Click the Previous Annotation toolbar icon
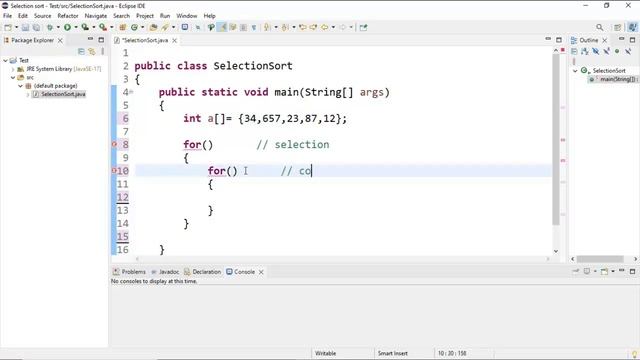640x360 pixels. pyautogui.click(x=285, y=27)
